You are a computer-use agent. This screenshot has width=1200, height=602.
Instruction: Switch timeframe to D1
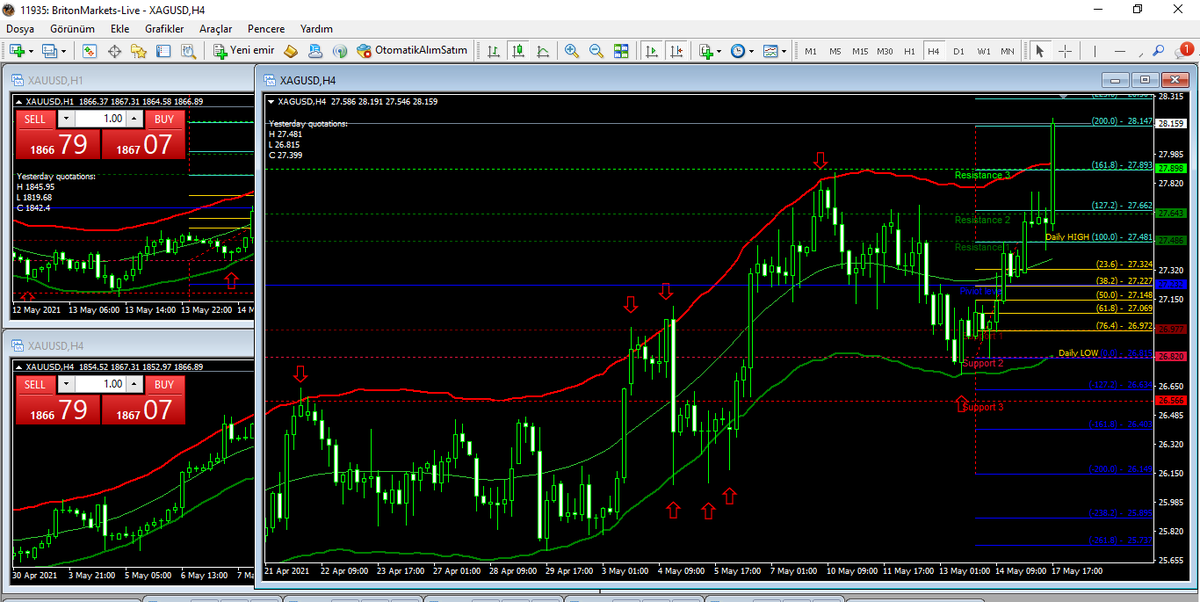tap(959, 50)
